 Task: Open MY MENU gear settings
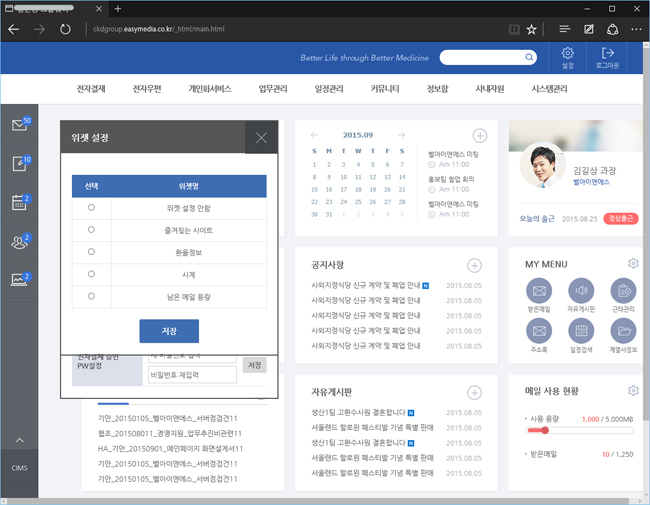633,264
